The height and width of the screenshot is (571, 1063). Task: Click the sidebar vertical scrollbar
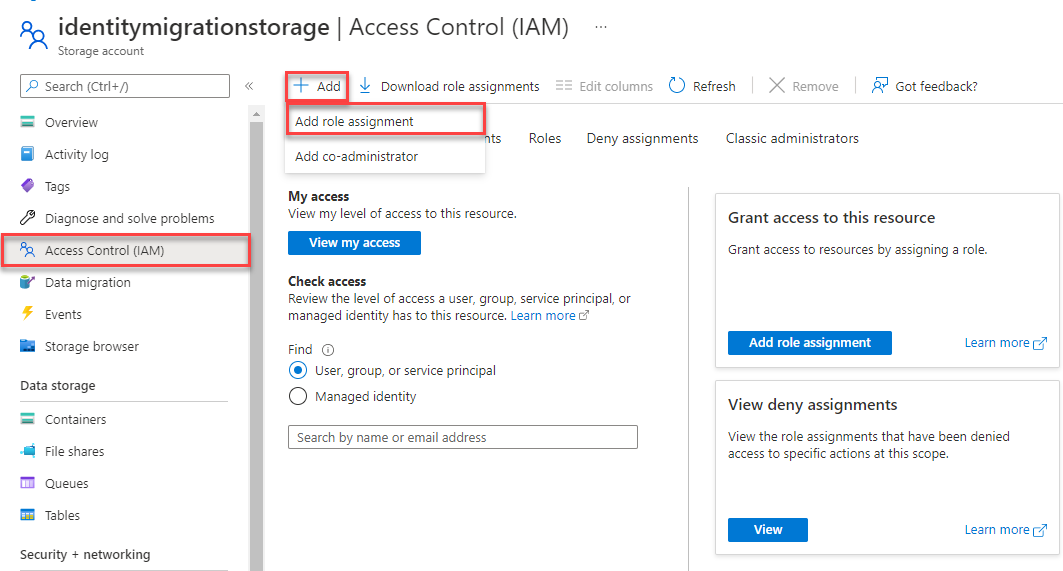coord(256,346)
